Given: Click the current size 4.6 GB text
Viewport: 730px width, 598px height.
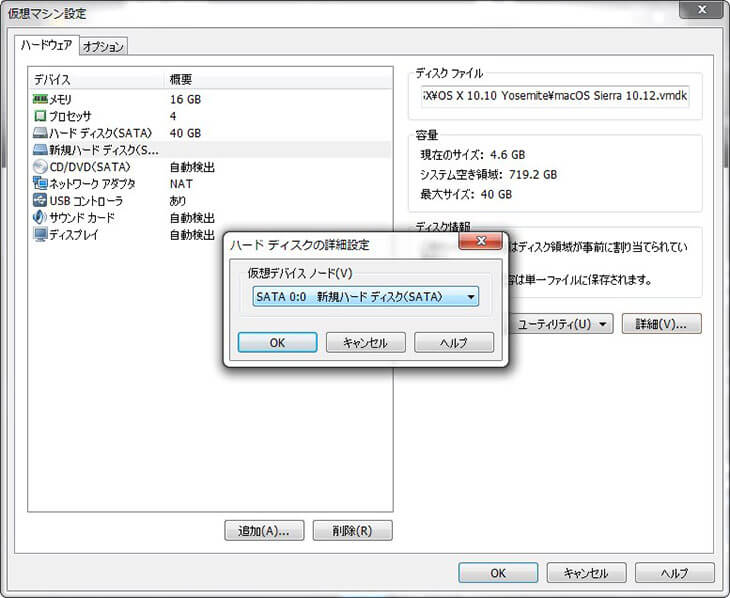Looking at the screenshot, I should pos(473,155).
